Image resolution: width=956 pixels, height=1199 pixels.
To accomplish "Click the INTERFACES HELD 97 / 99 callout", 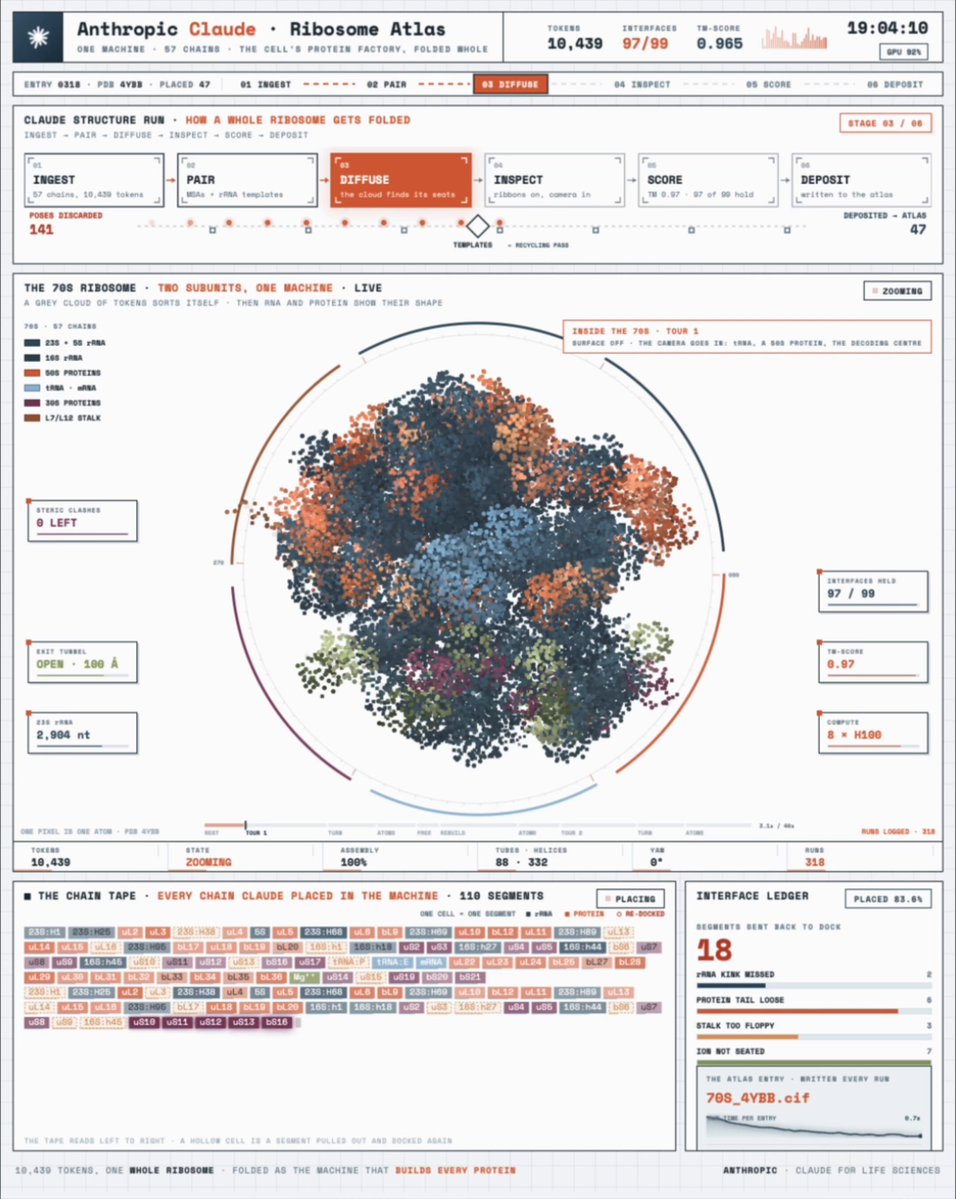I will [x=873, y=591].
